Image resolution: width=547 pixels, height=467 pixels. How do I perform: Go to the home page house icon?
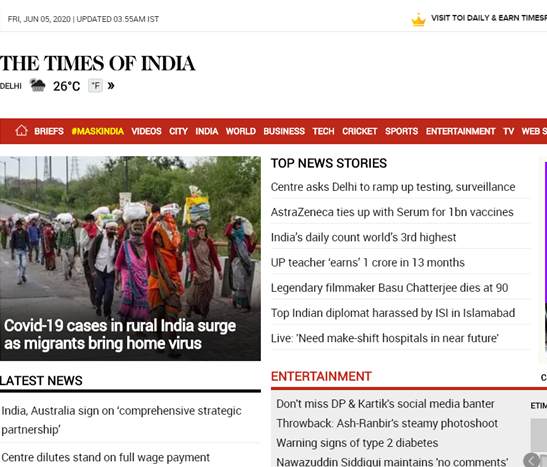[21, 131]
